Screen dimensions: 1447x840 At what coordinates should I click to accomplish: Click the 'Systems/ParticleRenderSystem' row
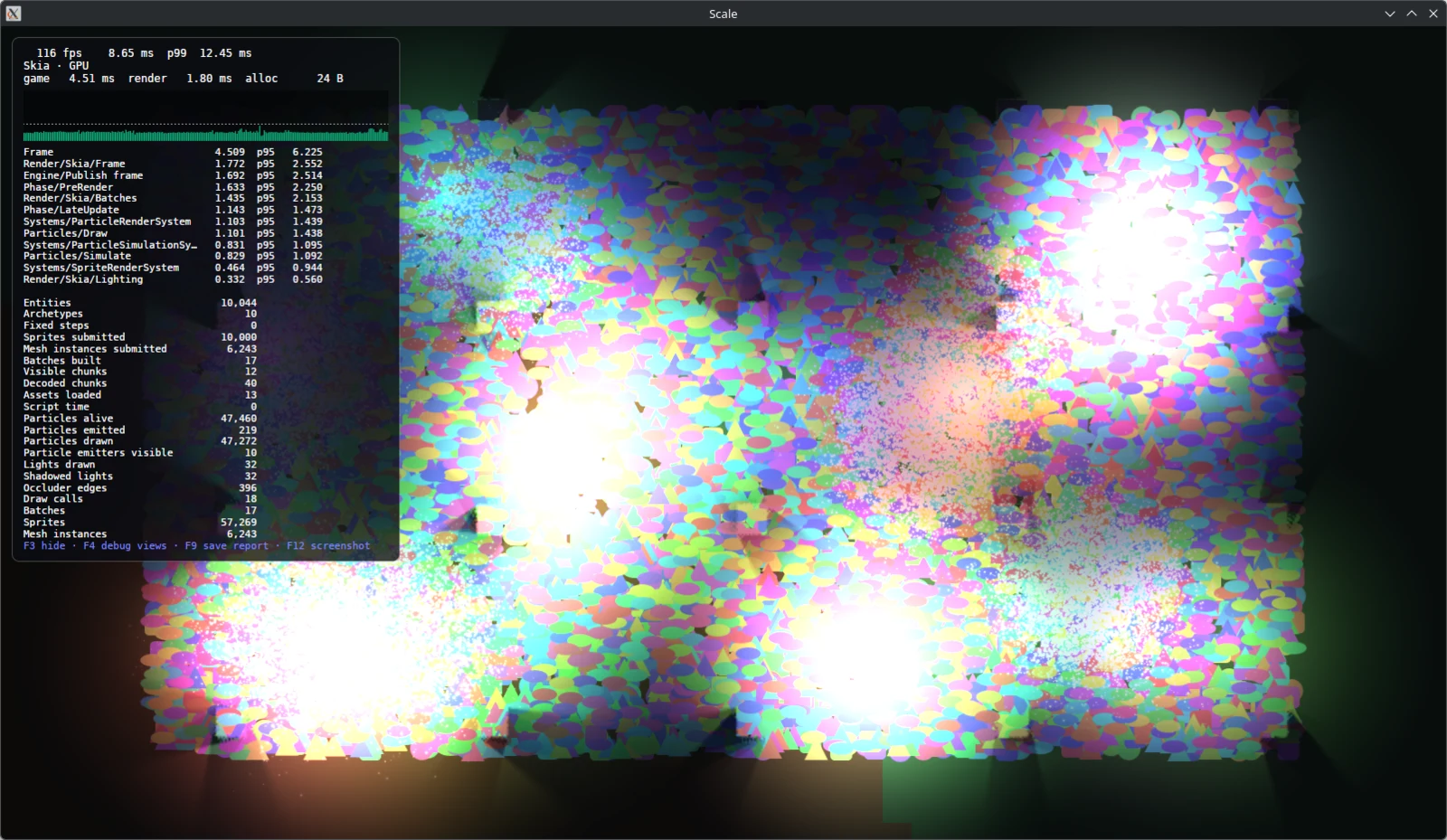click(x=173, y=222)
